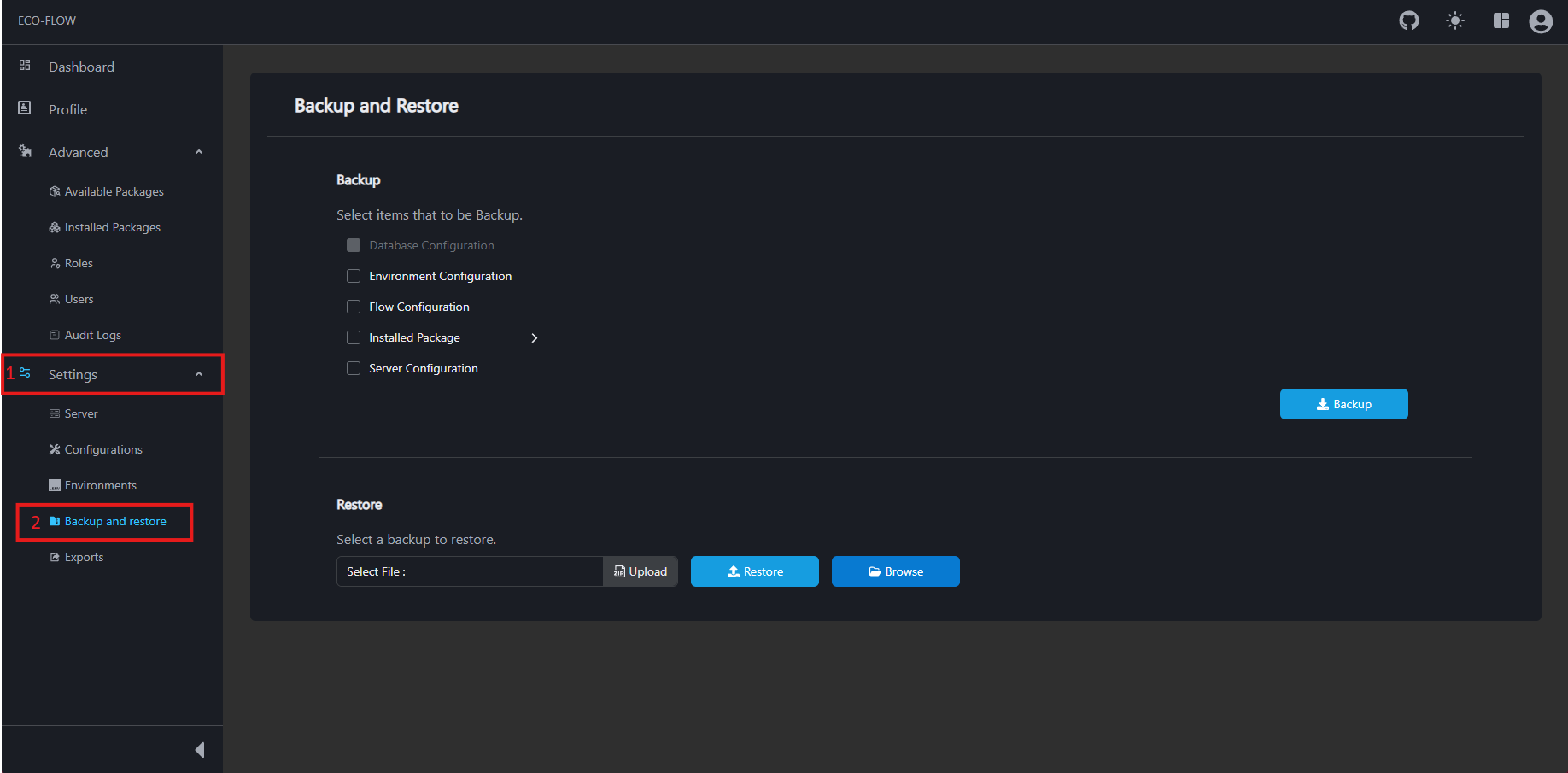1568x773 pixels.
Task: Click the blue Backup button
Action: coord(1344,404)
